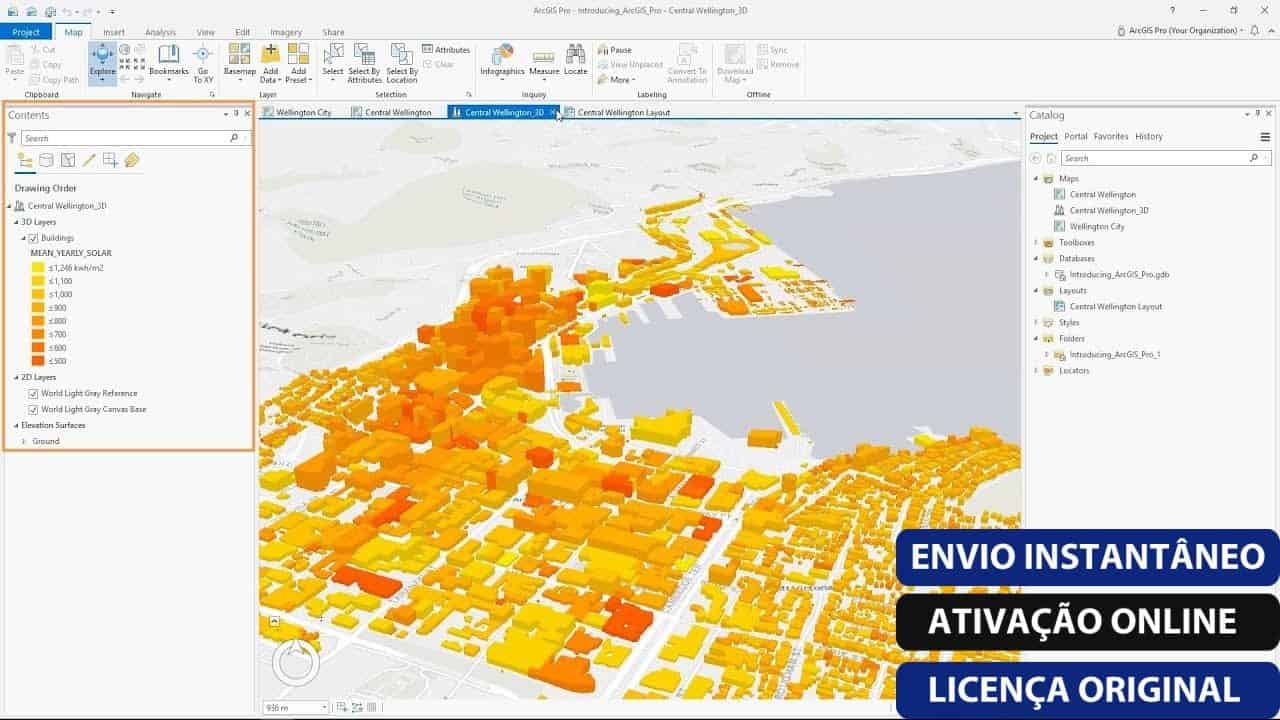This screenshot has width=1280, height=720.
Task: Switch to the Imagery ribbon tab
Action: click(286, 32)
